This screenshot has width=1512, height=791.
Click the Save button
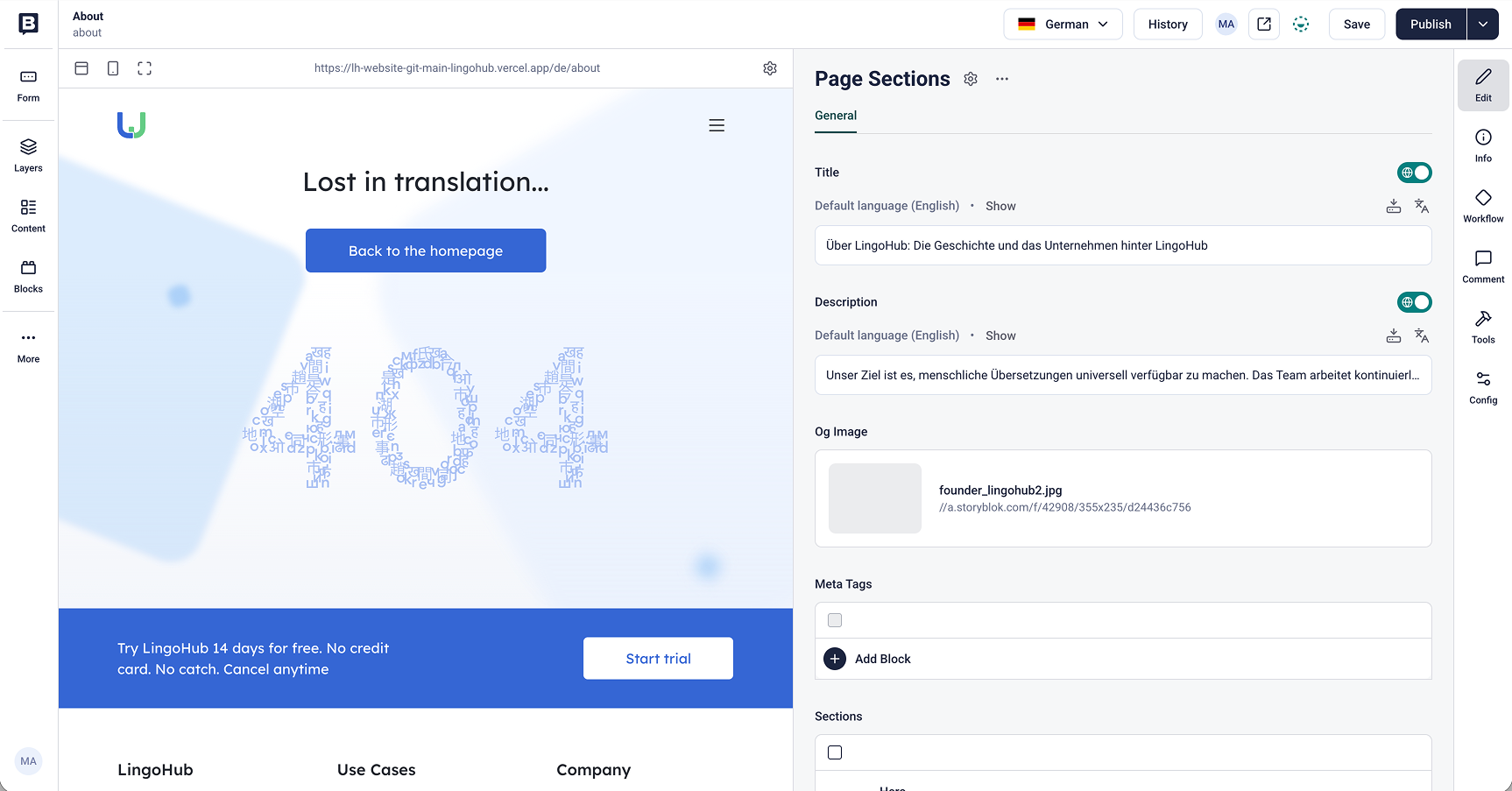point(1356,25)
